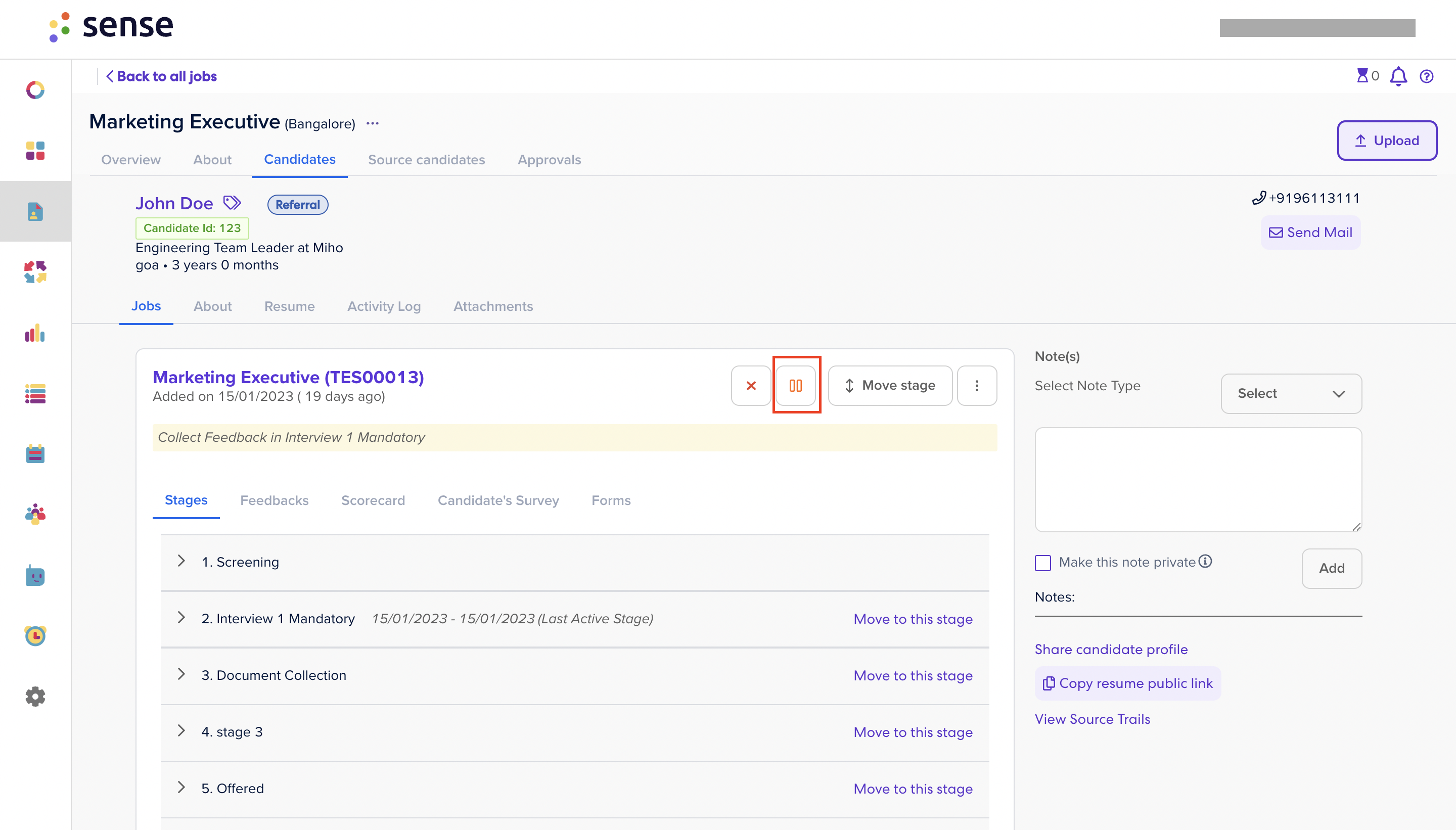This screenshot has height=830, width=1456.
Task: Open Marketing Executive (TES00013) job link
Action: (288, 377)
